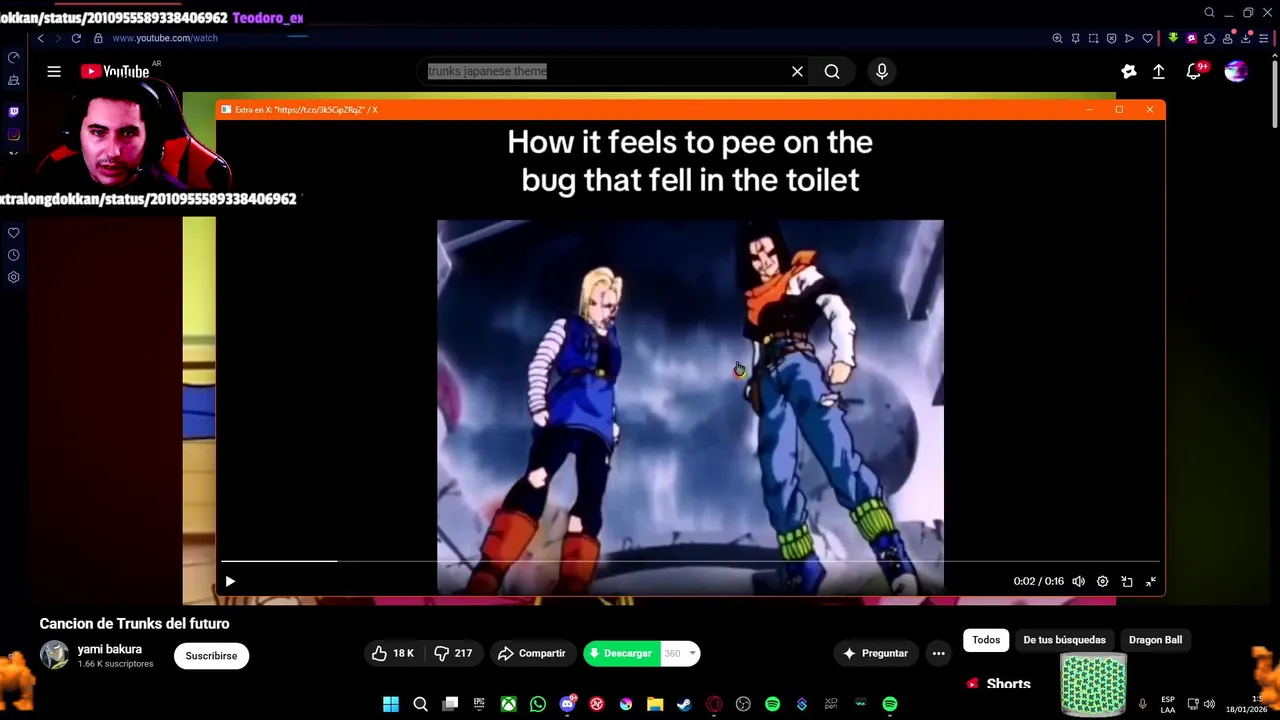Open system tray volume icon
This screenshot has height=720, width=1280.
(x=1209, y=704)
